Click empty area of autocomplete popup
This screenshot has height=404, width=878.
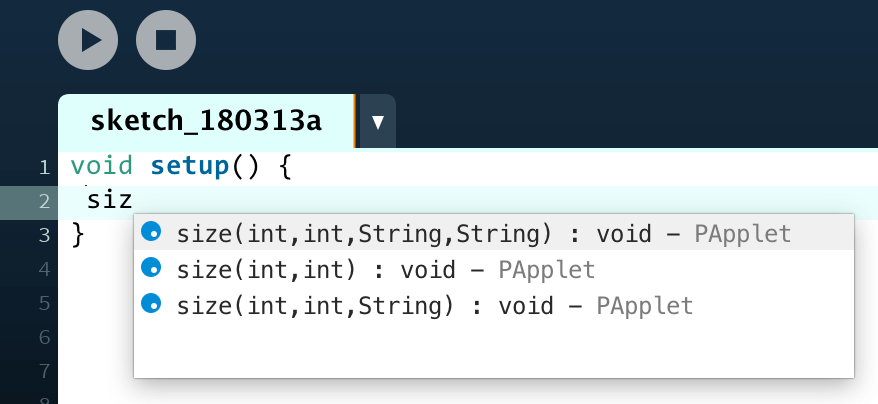point(494,351)
